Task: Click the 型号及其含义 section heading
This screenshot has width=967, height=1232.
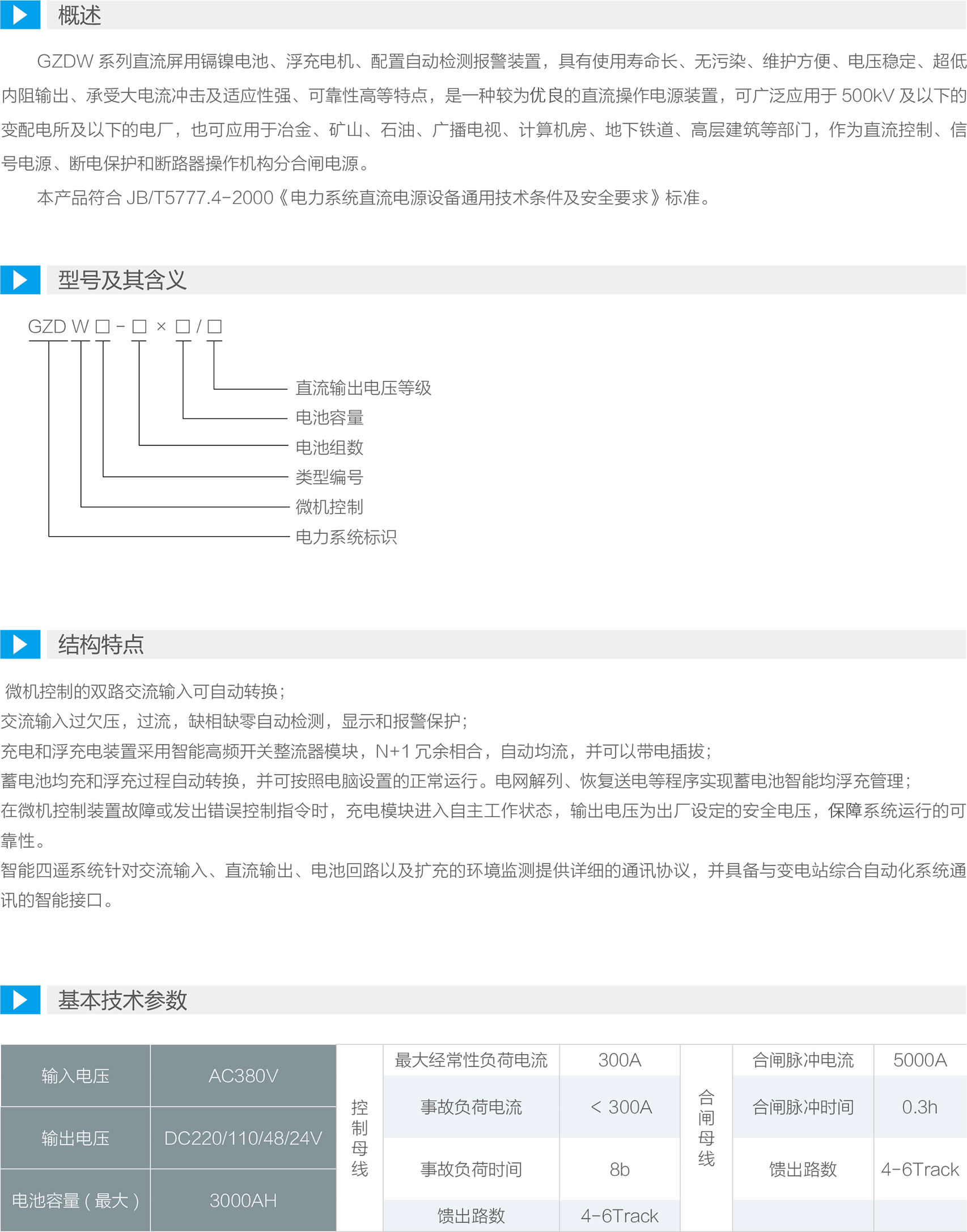Action: tap(122, 280)
